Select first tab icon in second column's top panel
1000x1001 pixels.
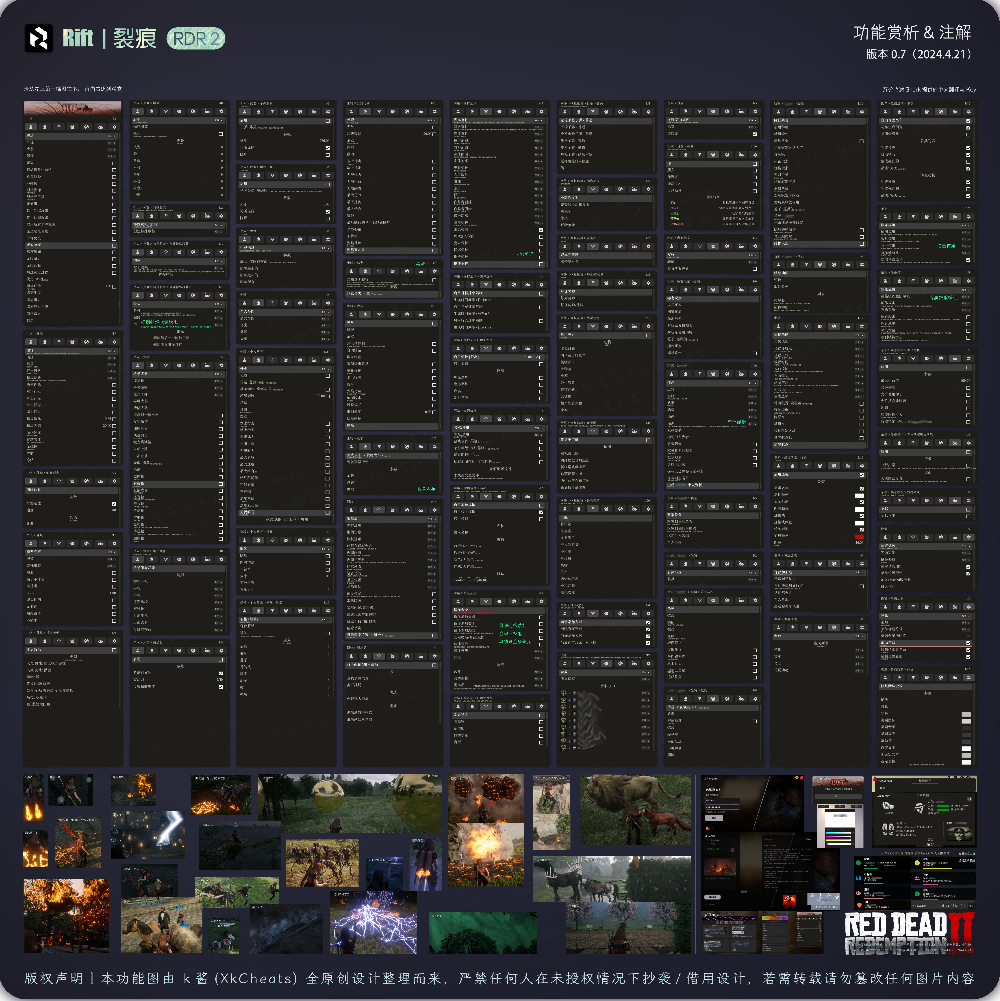138,111
